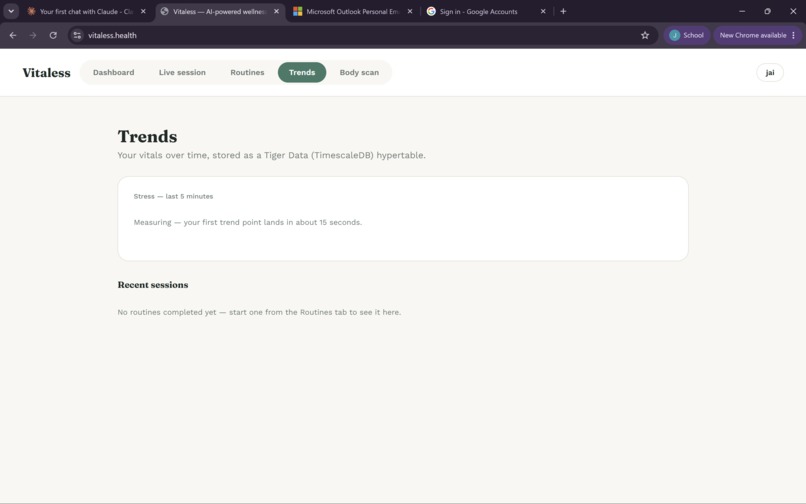Close the Microsoft Outlook tab

[410, 11]
